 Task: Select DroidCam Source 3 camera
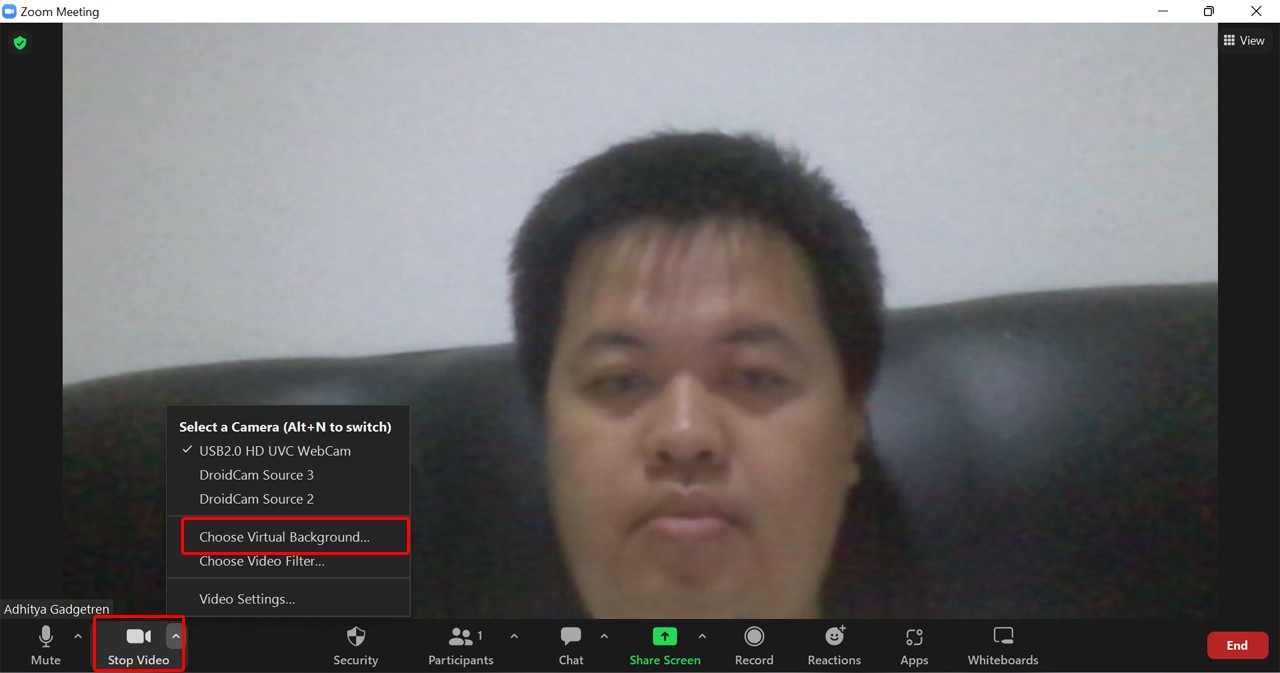(256, 475)
